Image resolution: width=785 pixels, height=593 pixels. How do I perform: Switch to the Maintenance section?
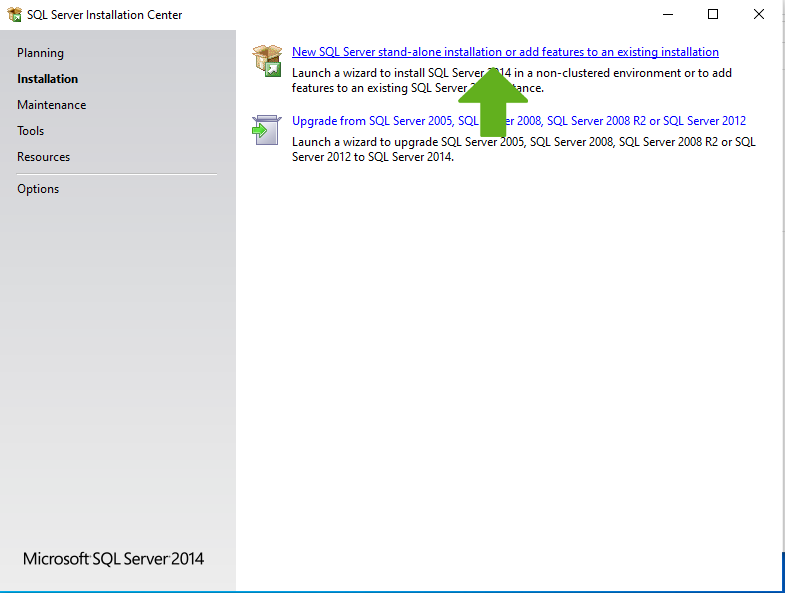[x=51, y=105]
